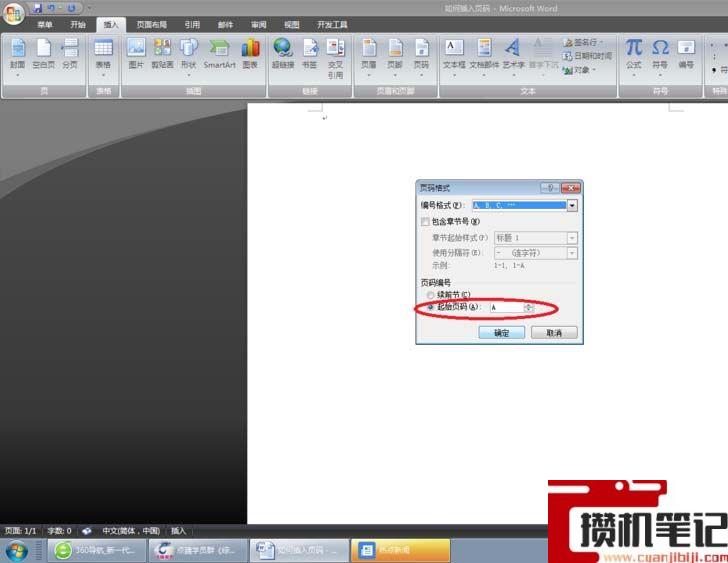Insert Date and Time (日期和时间)
728x563 pixels.
587,56
